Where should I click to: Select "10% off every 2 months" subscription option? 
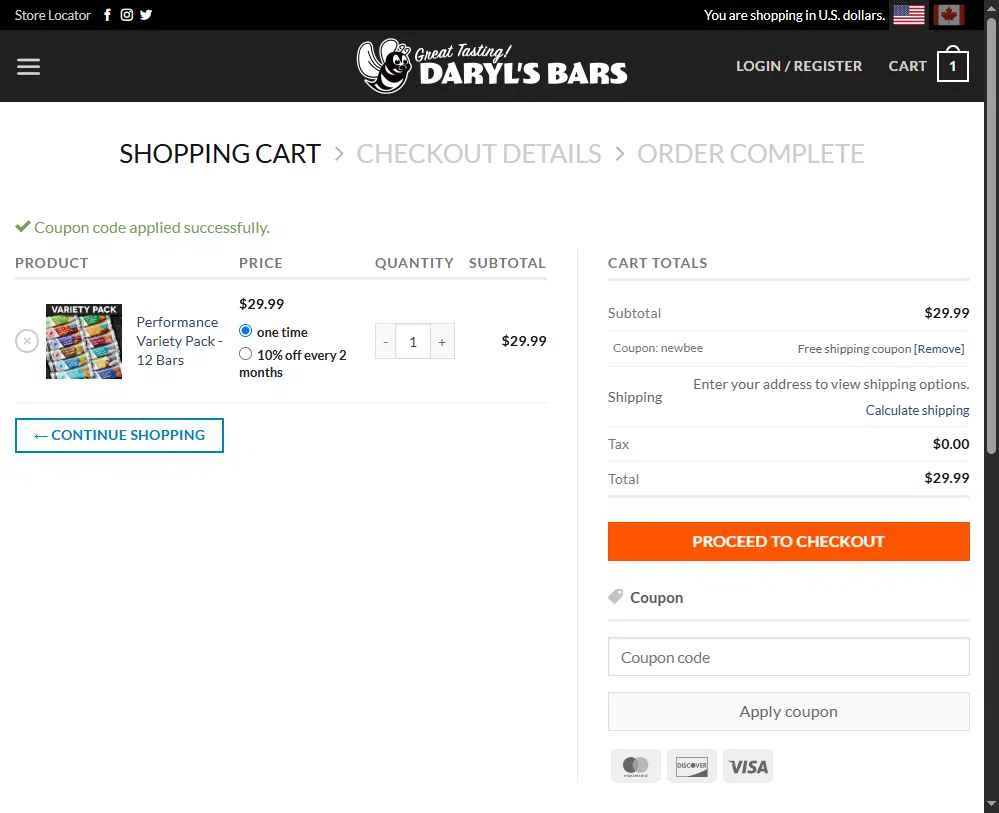245,354
